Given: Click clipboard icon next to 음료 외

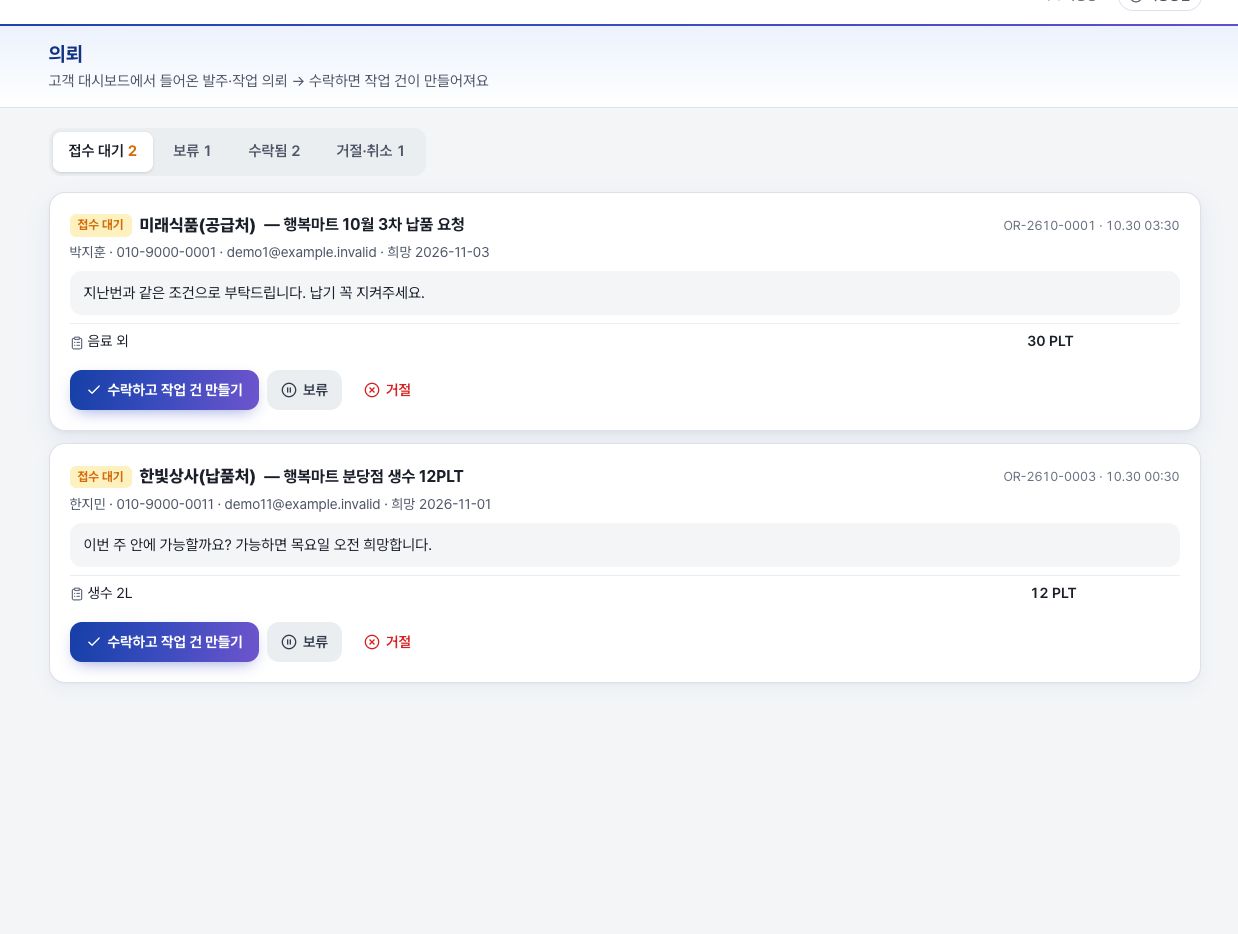Looking at the screenshot, I should 77,342.
